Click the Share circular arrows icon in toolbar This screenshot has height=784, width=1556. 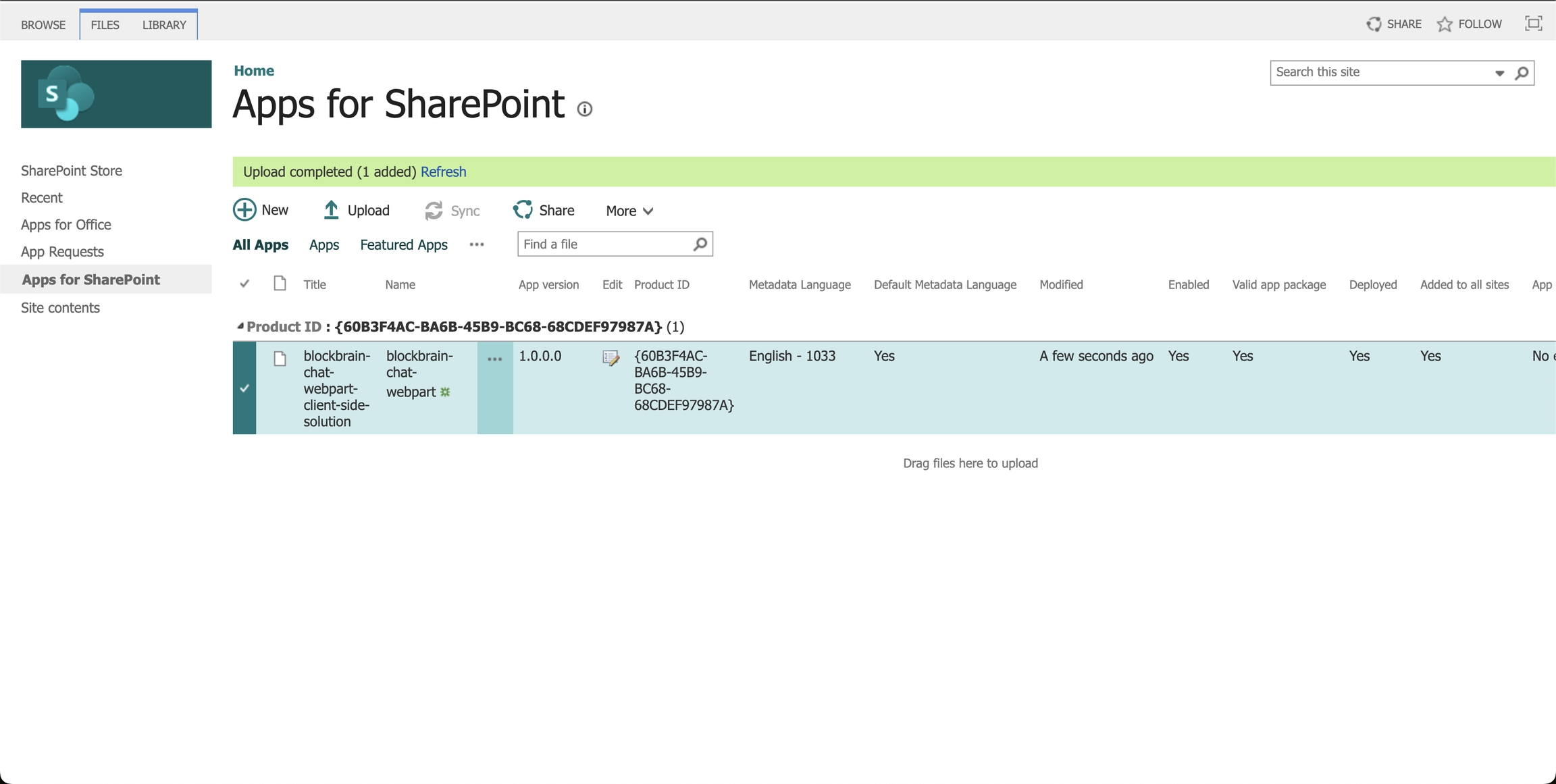click(x=523, y=210)
